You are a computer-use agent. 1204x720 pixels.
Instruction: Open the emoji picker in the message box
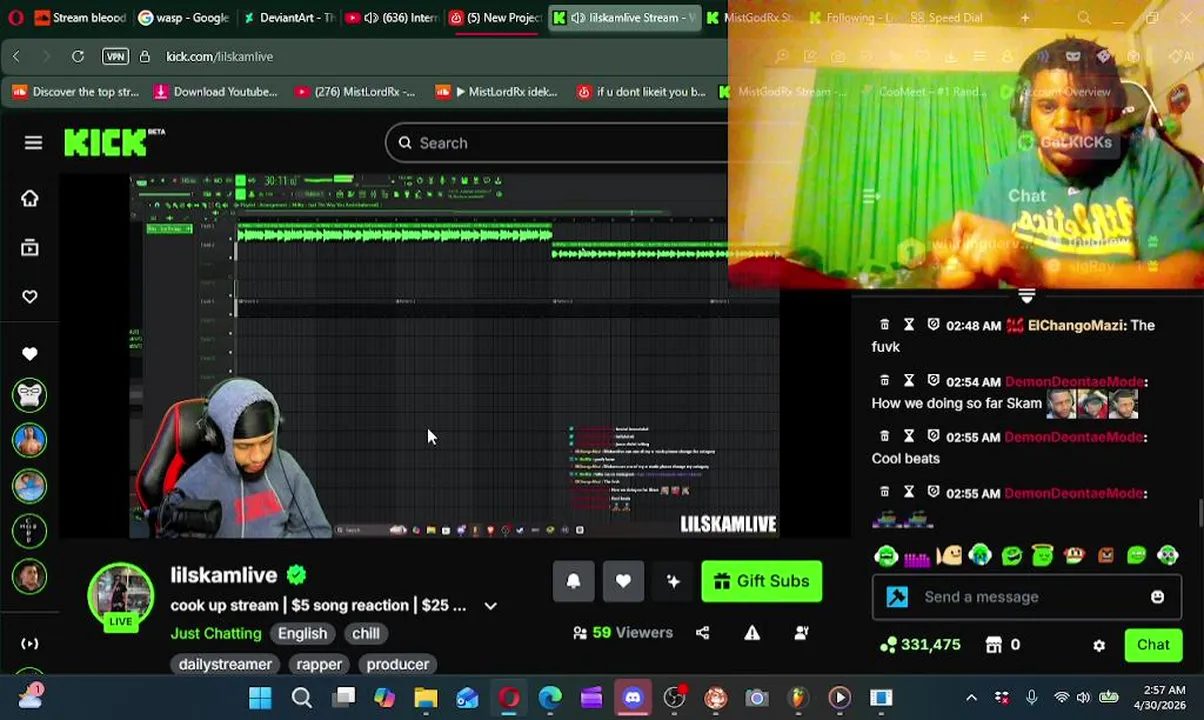(1157, 597)
